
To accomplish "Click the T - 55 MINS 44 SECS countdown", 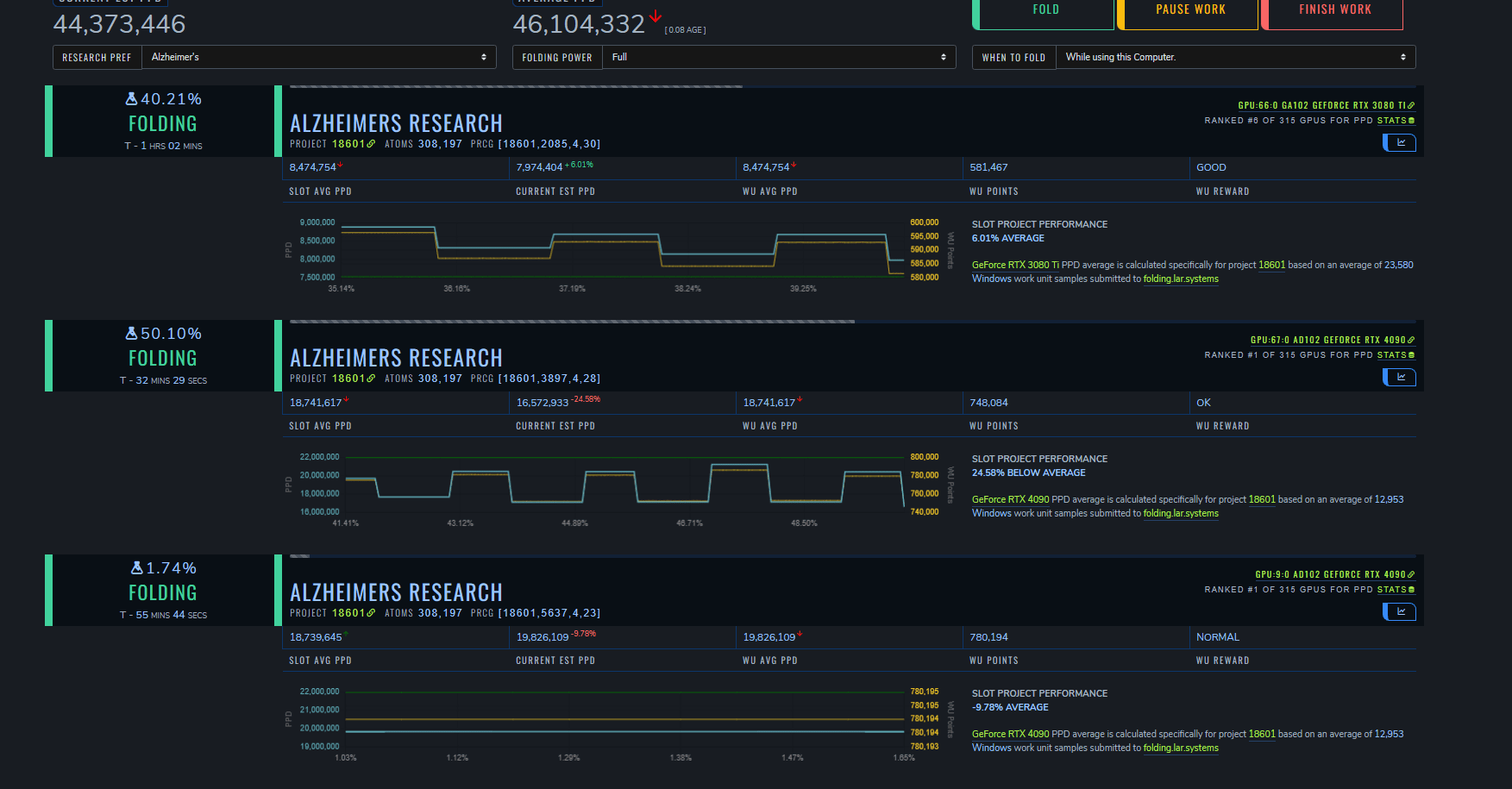I will pyautogui.click(x=163, y=616).
